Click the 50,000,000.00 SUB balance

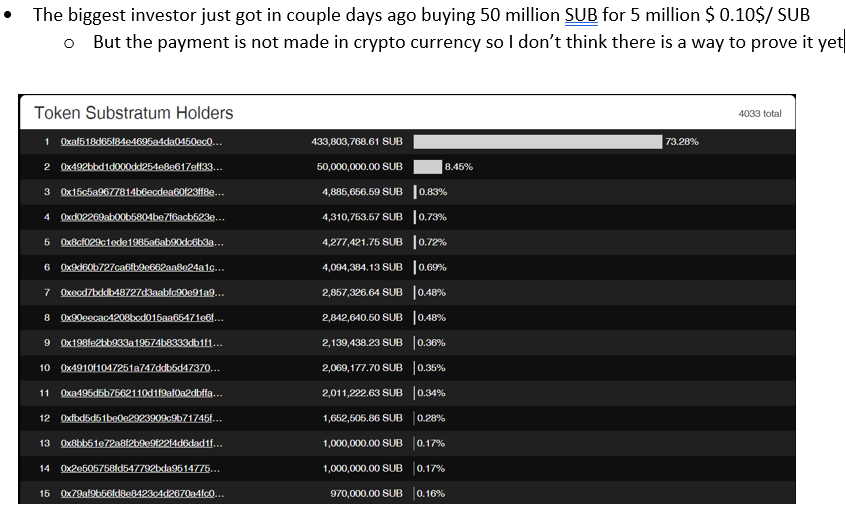(x=359, y=167)
